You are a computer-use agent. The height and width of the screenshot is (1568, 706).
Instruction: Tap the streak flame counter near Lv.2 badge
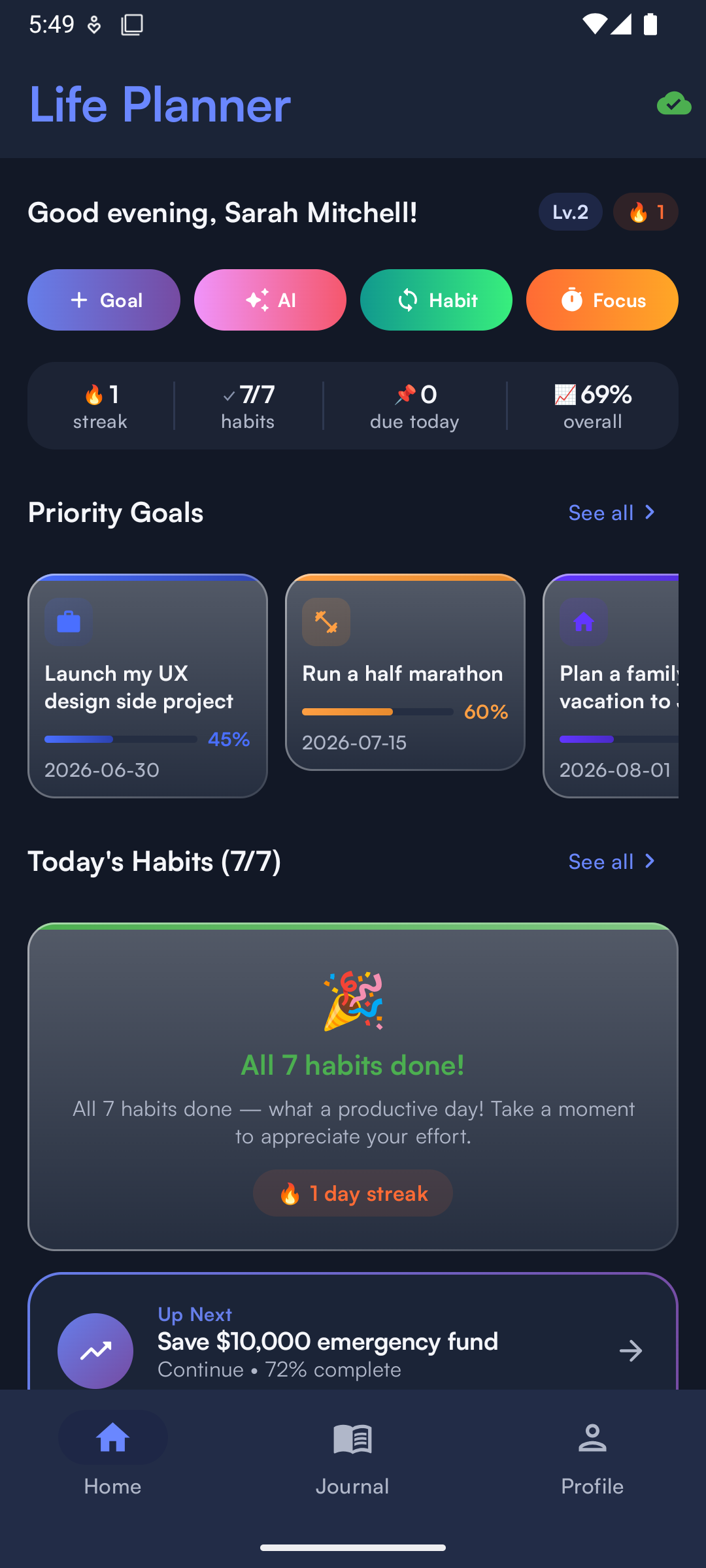(x=646, y=211)
